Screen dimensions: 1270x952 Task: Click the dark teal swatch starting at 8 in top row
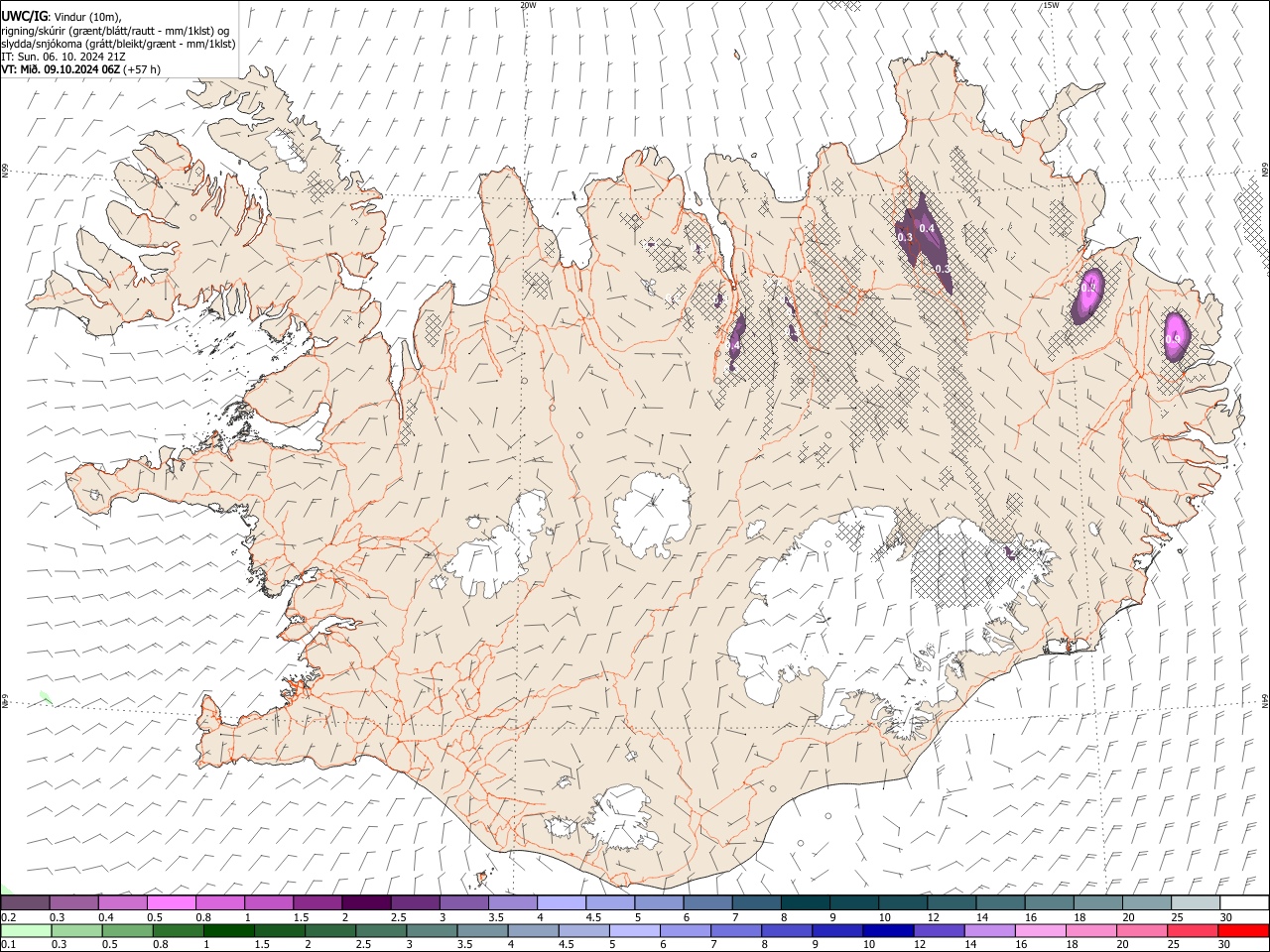tap(805, 903)
